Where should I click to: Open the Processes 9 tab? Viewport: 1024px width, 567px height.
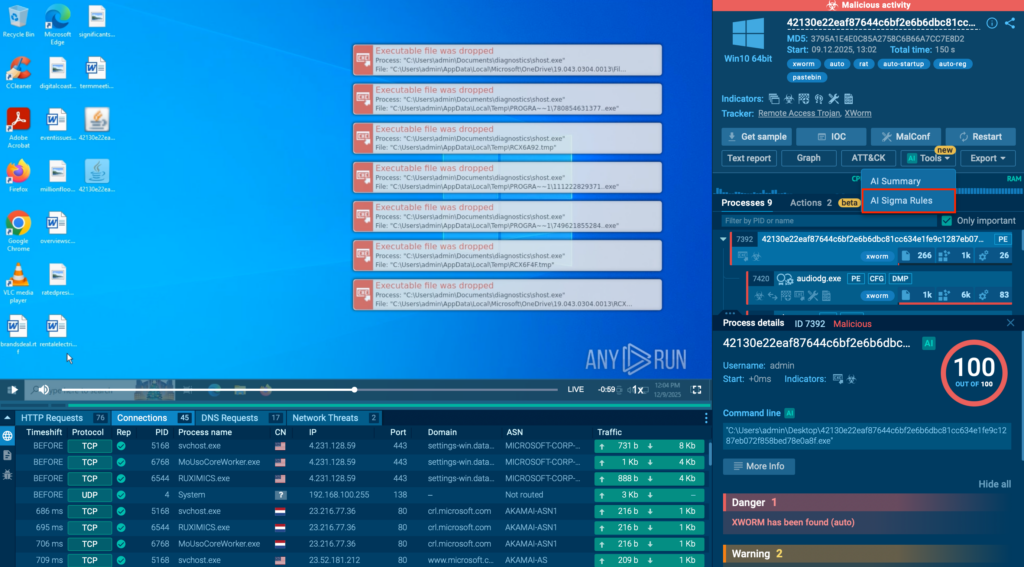746,202
